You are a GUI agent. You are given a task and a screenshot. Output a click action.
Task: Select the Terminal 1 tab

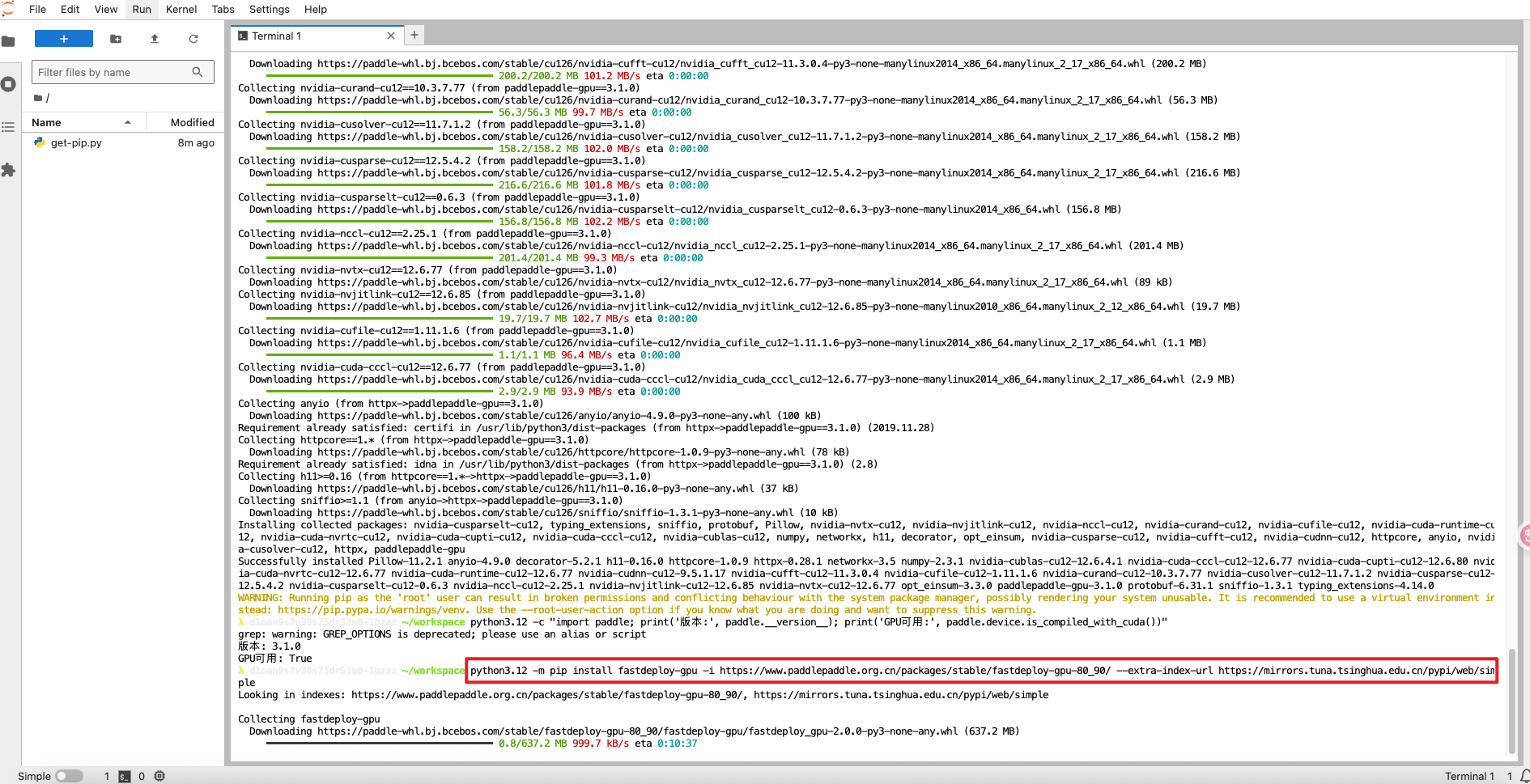coord(317,36)
